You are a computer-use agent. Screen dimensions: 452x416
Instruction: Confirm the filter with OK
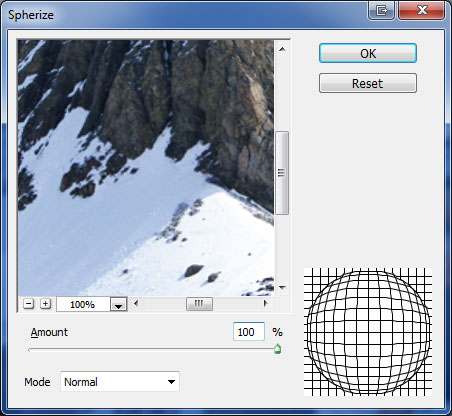click(368, 53)
